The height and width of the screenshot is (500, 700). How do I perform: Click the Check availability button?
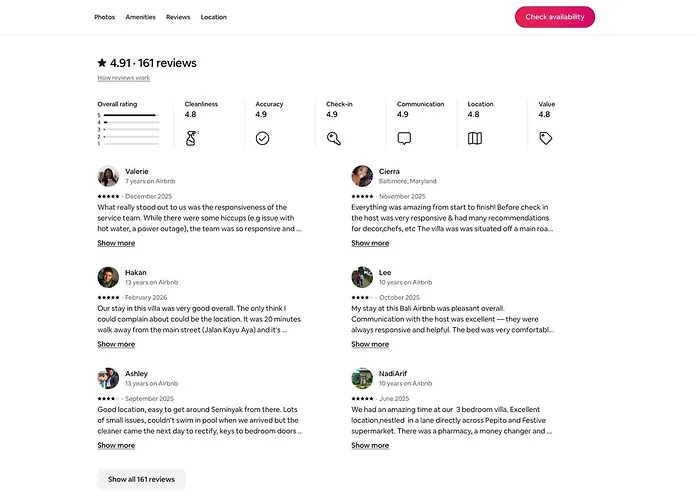coord(555,17)
